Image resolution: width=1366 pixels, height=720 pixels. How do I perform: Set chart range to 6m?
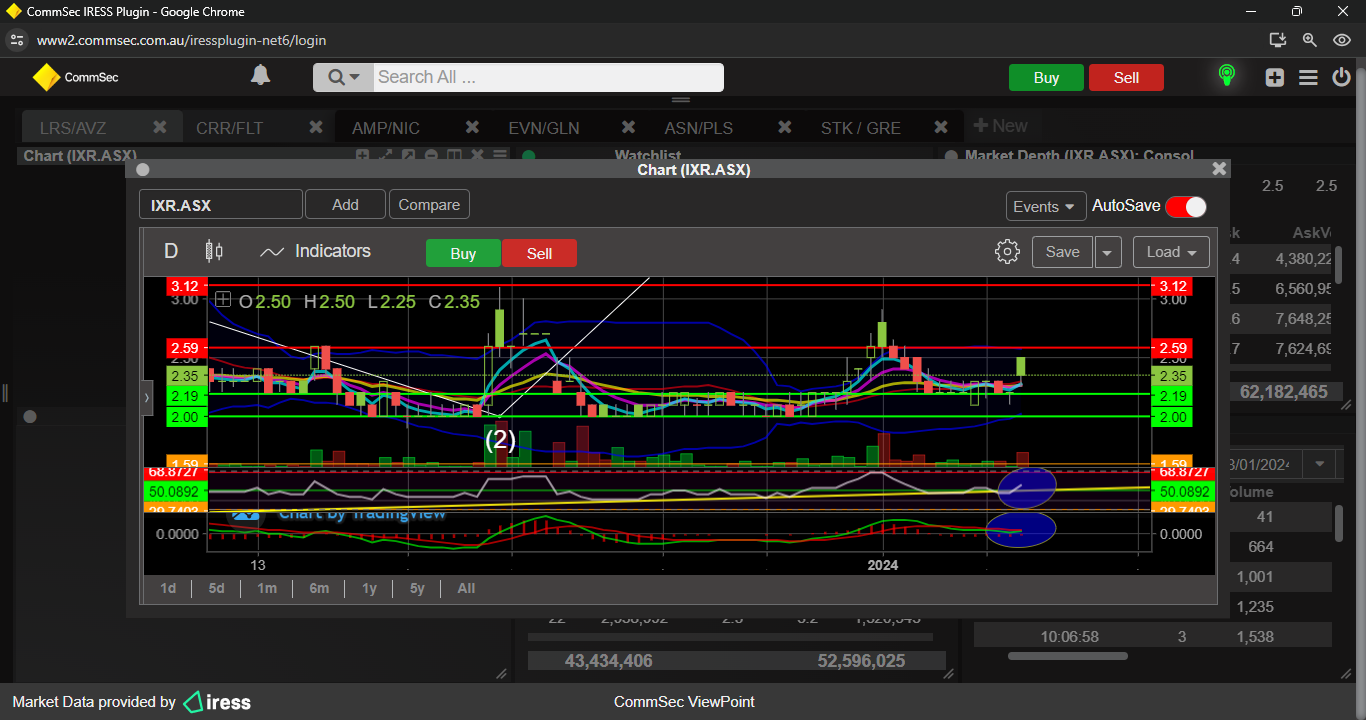[319, 588]
